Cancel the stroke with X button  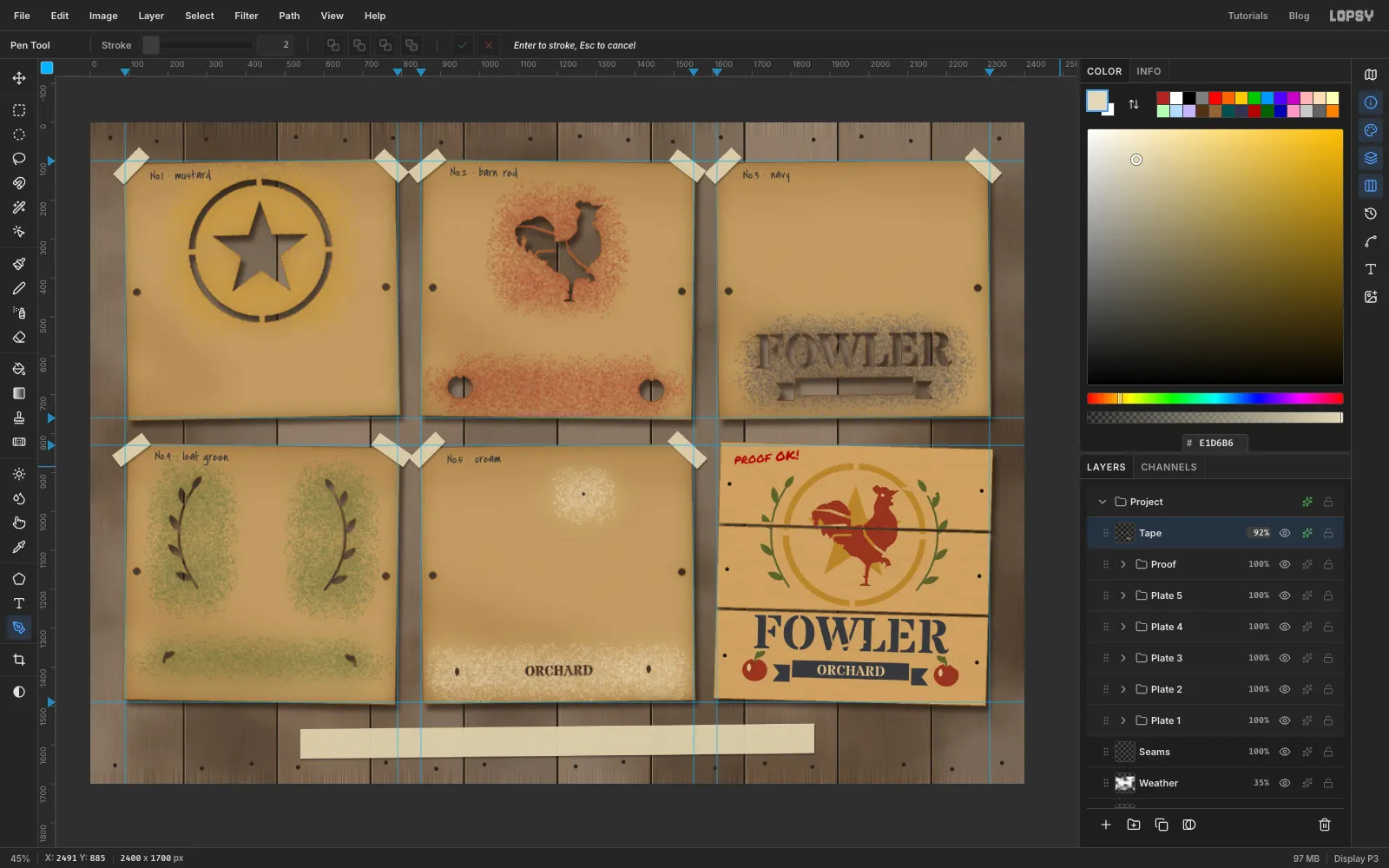[x=489, y=45]
